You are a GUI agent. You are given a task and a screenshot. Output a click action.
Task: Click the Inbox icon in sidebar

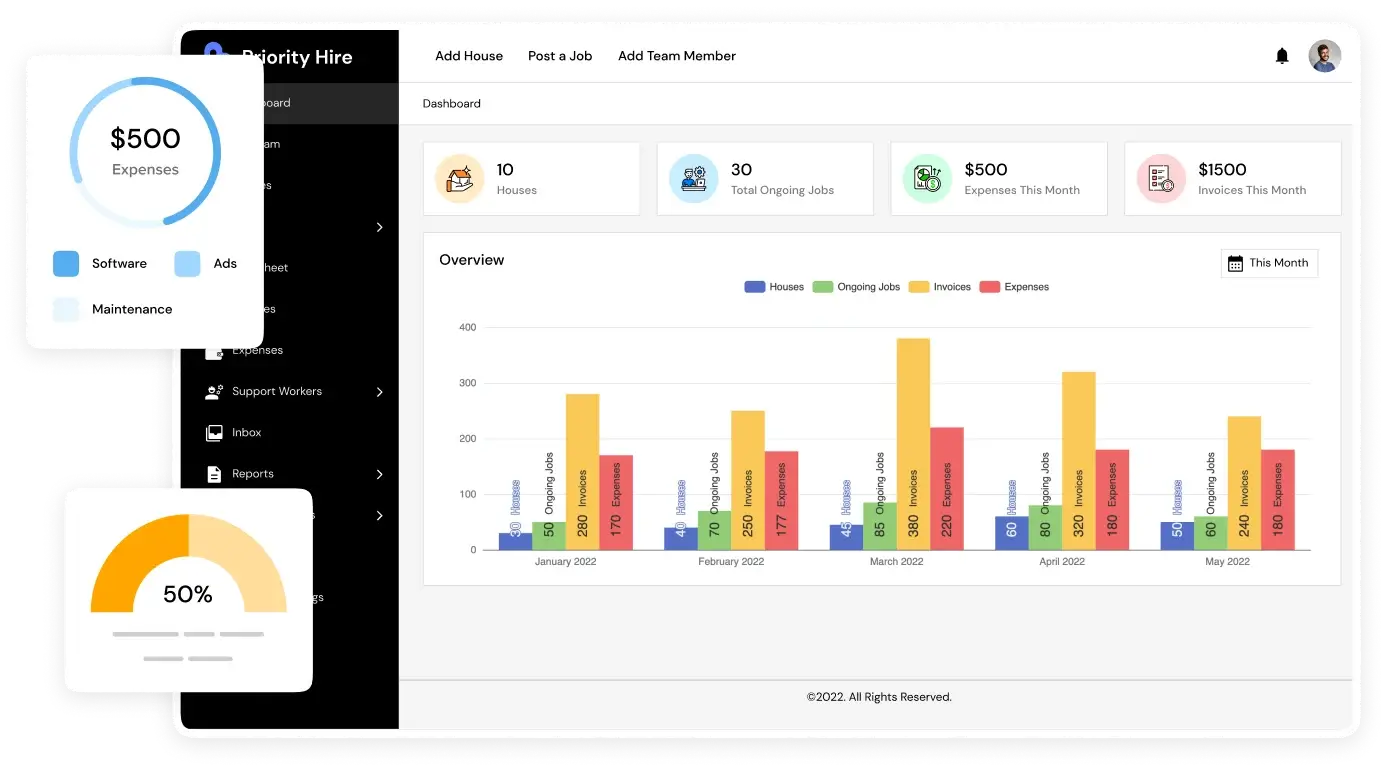pos(214,433)
